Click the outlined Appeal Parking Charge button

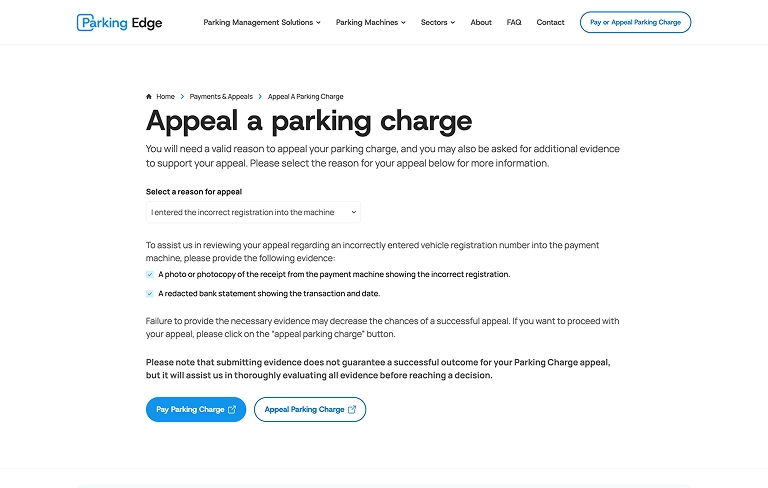(309, 409)
